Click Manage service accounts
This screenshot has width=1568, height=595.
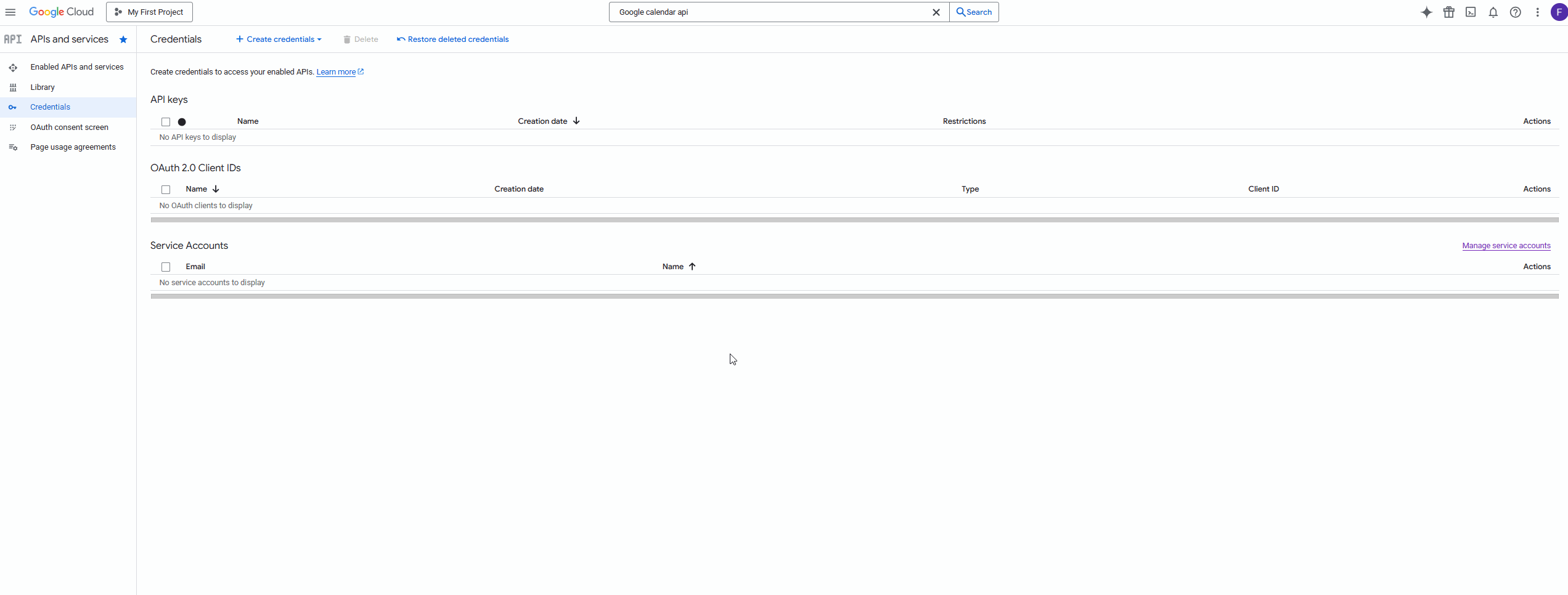[x=1506, y=246]
